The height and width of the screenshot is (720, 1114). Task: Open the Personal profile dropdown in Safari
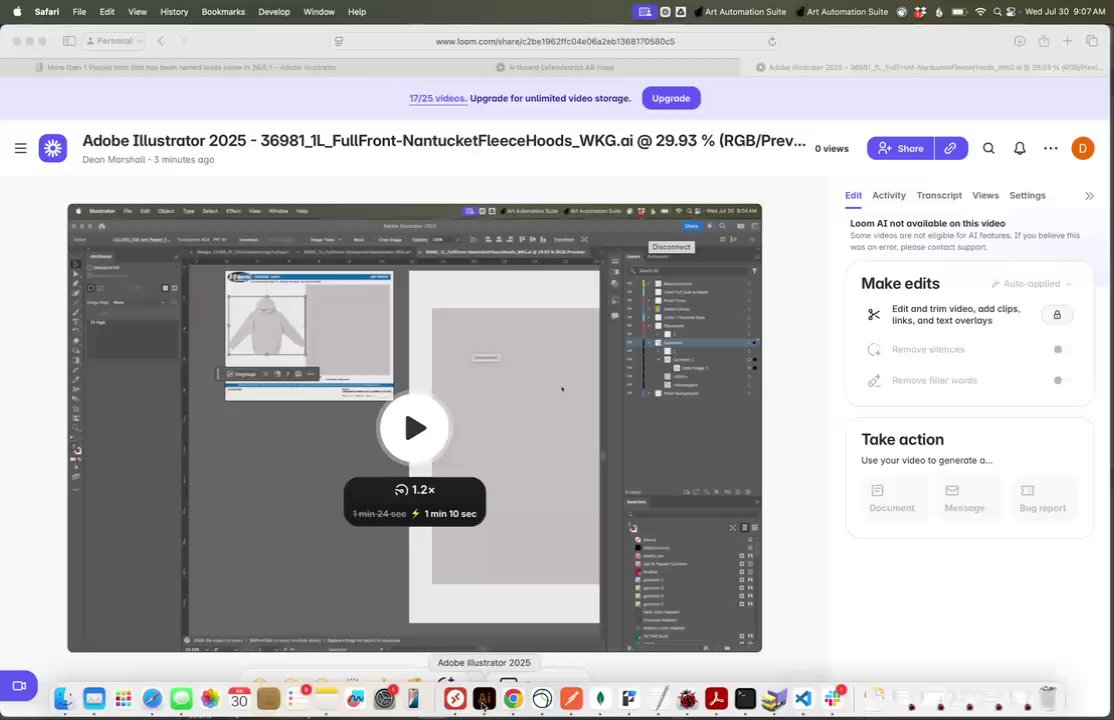(x=114, y=41)
